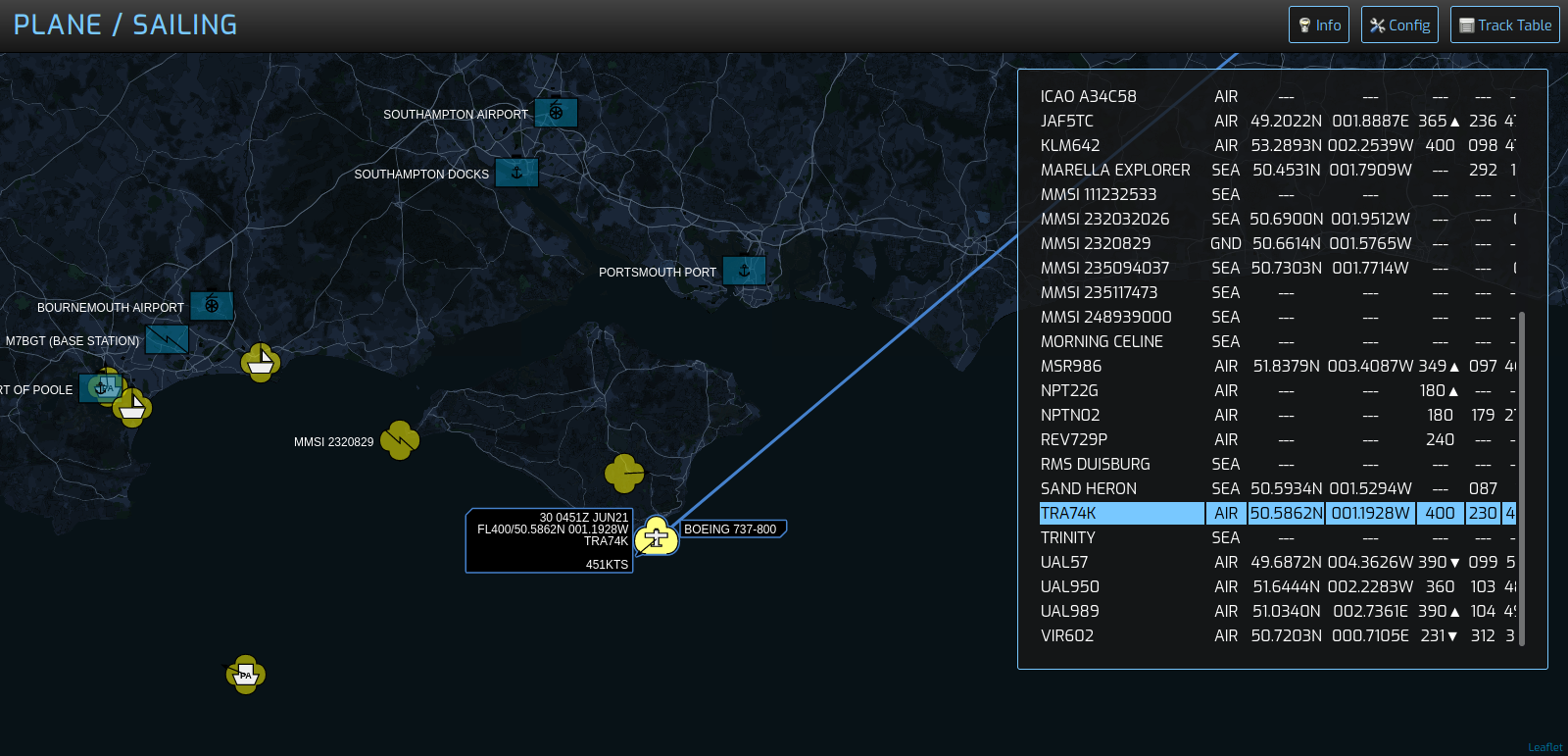1568x756 pixels.
Task: Select NPT22G row in track table
Action: pyautogui.click(x=1278, y=390)
